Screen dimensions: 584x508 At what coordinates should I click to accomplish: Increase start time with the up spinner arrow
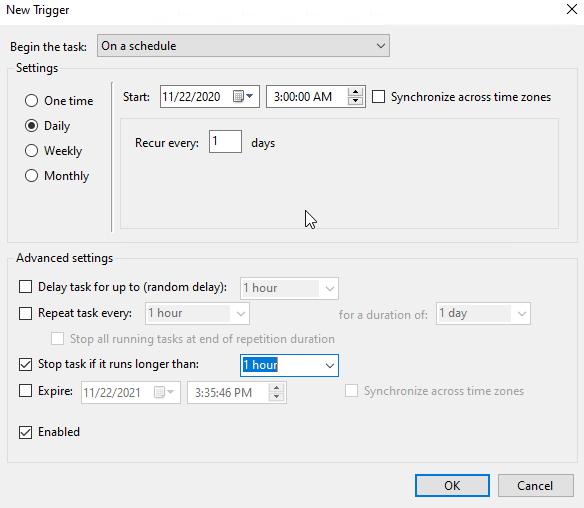(x=355, y=92)
